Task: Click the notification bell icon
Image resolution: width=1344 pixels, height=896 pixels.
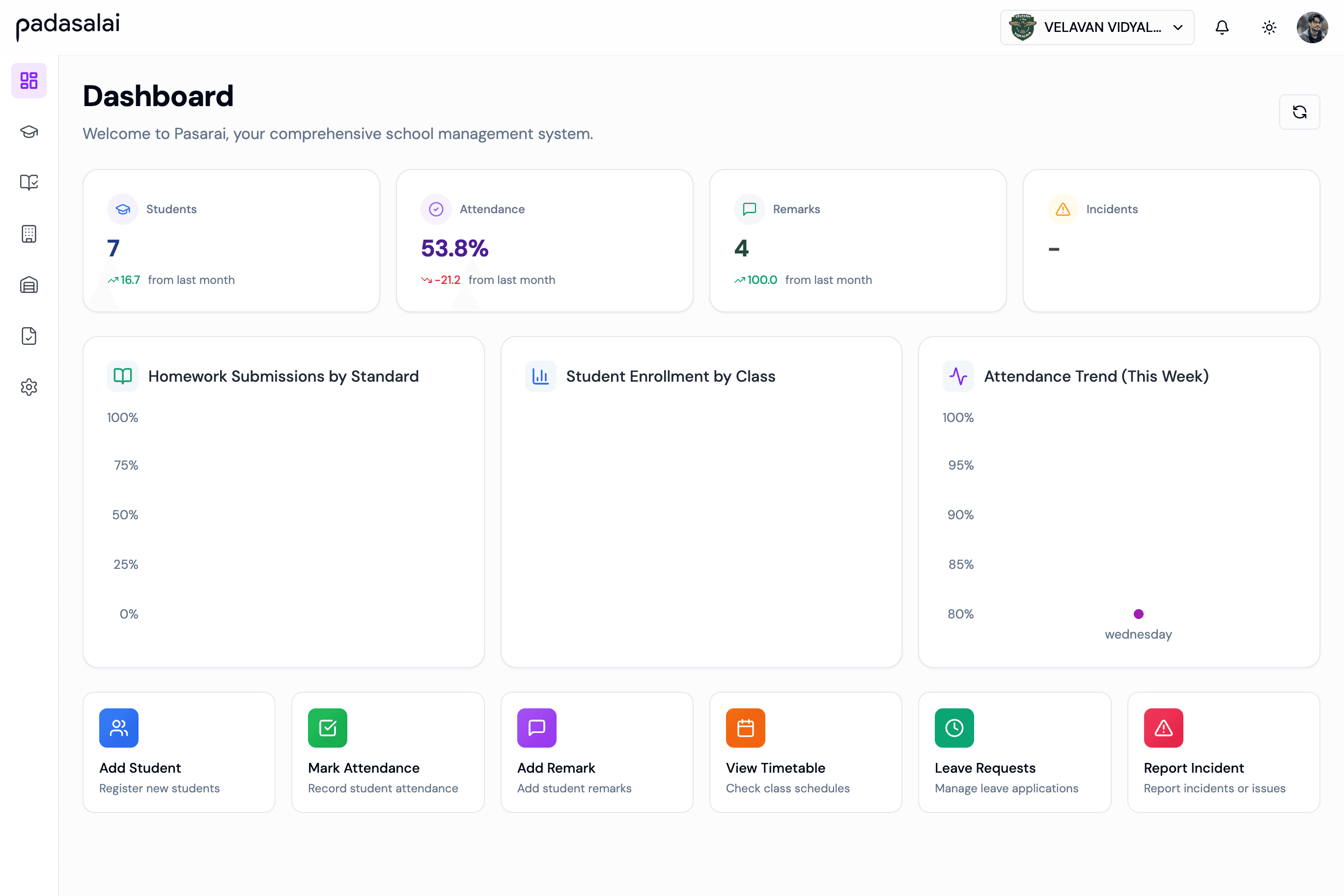Action: [1222, 27]
